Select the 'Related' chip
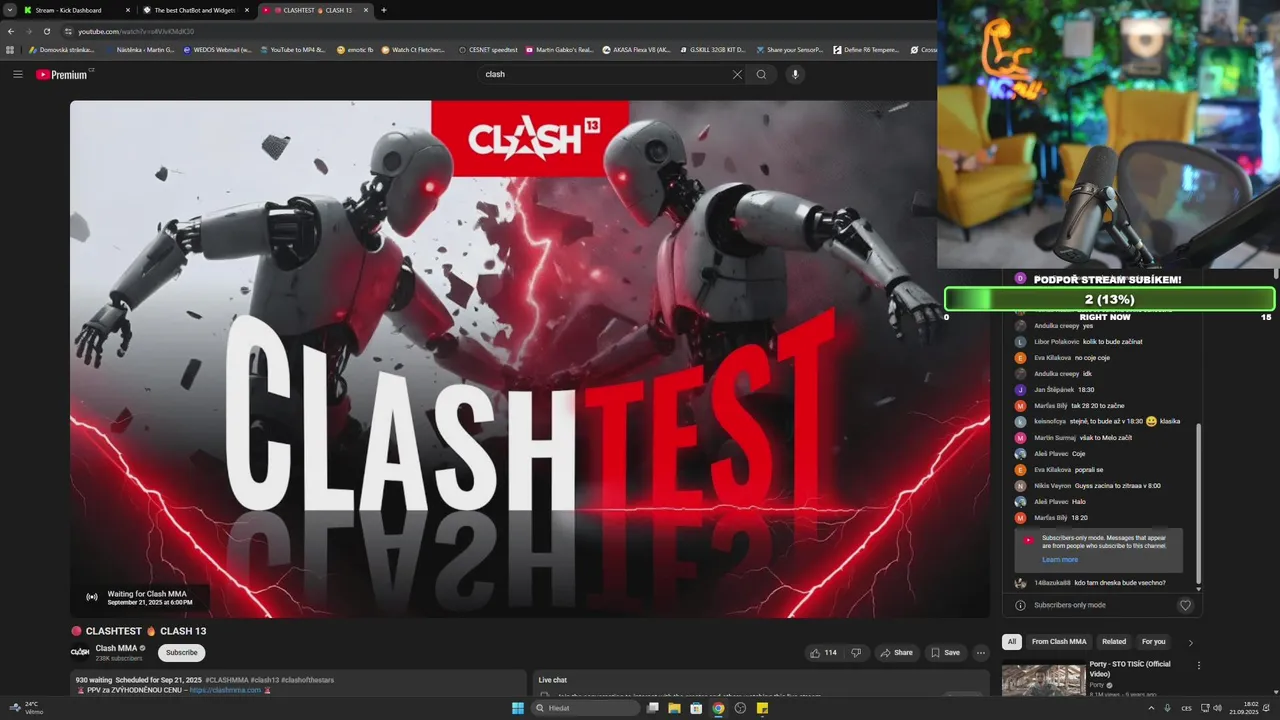 pos(1114,642)
